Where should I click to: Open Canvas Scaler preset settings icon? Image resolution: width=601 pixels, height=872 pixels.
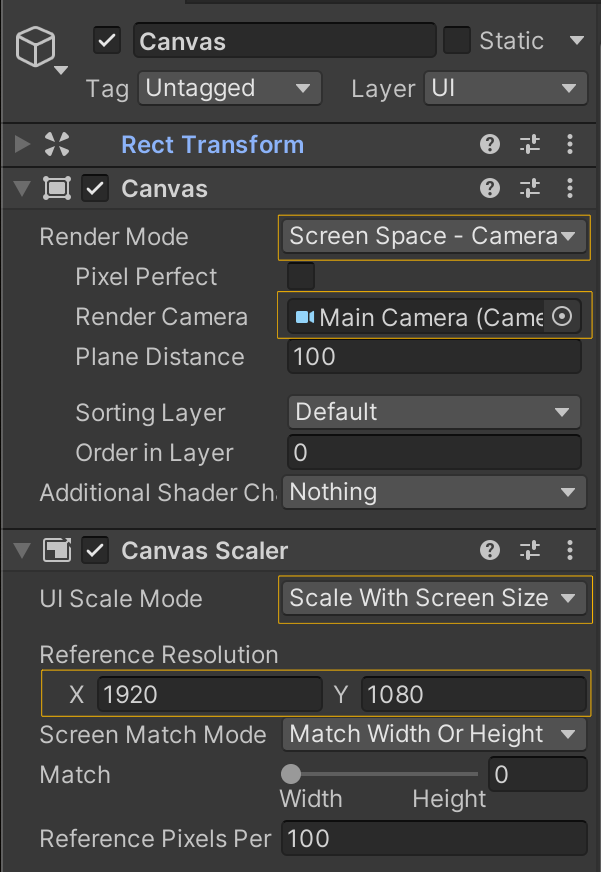[x=530, y=550]
